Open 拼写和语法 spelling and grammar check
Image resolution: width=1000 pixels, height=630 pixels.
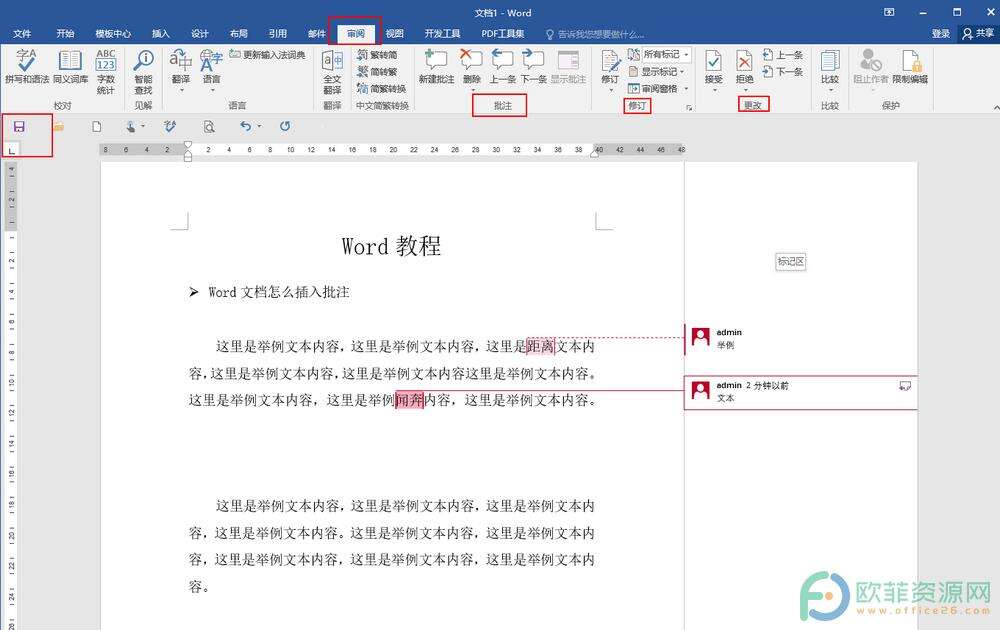point(26,66)
